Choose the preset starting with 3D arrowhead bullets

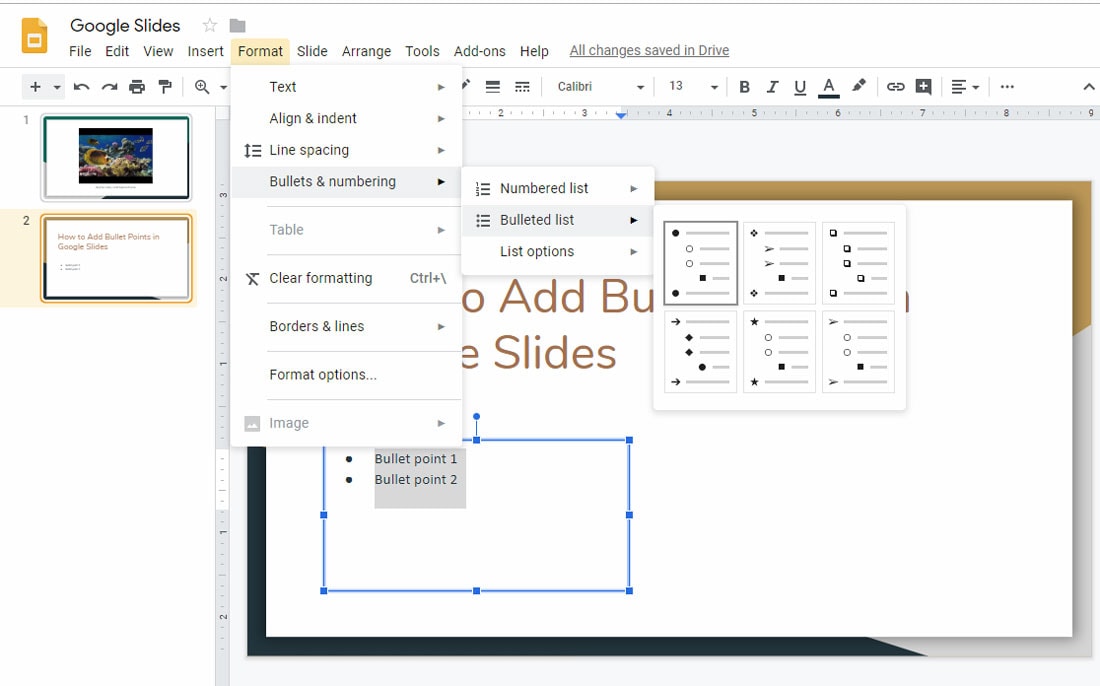click(x=859, y=351)
